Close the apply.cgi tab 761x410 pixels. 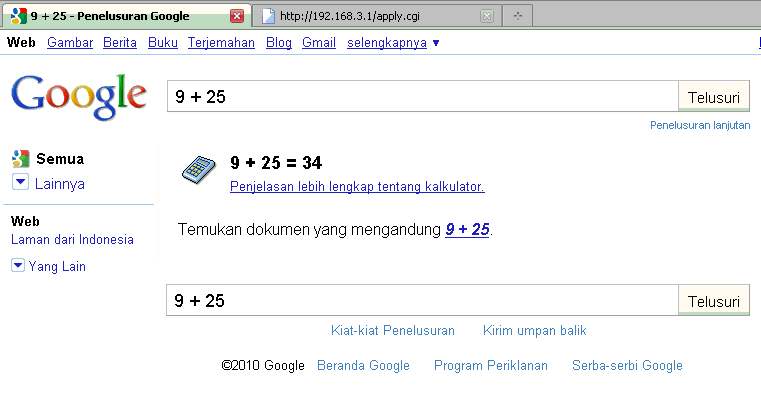tap(487, 16)
